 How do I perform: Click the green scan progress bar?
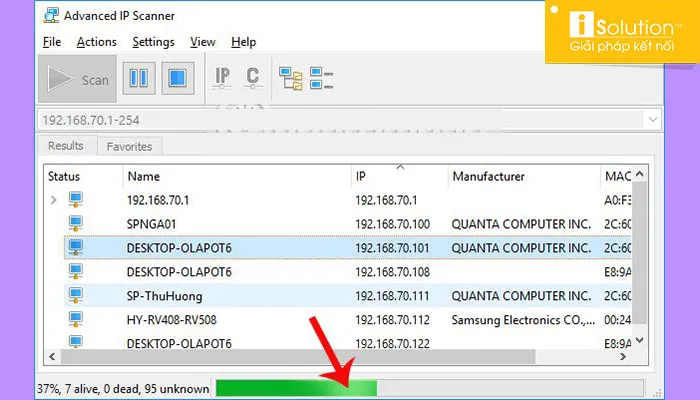coord(296,388)
